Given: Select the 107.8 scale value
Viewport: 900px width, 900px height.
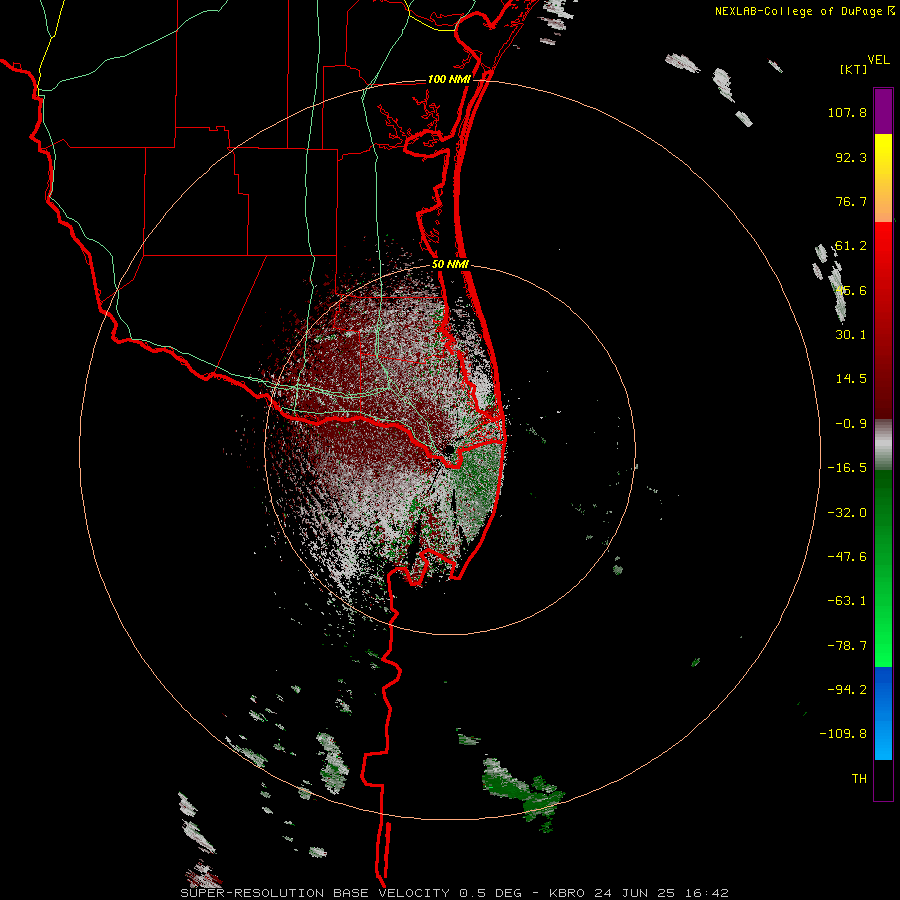Looking at the screenshot, I should pos(847,112).
